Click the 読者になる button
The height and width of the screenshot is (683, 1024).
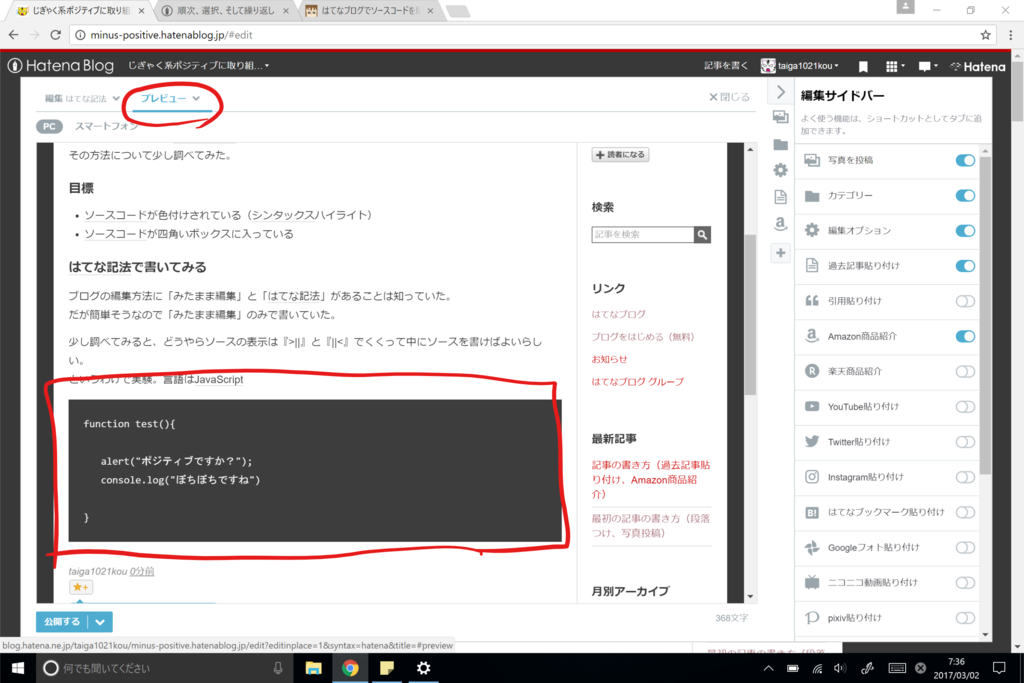pos(619,155)
